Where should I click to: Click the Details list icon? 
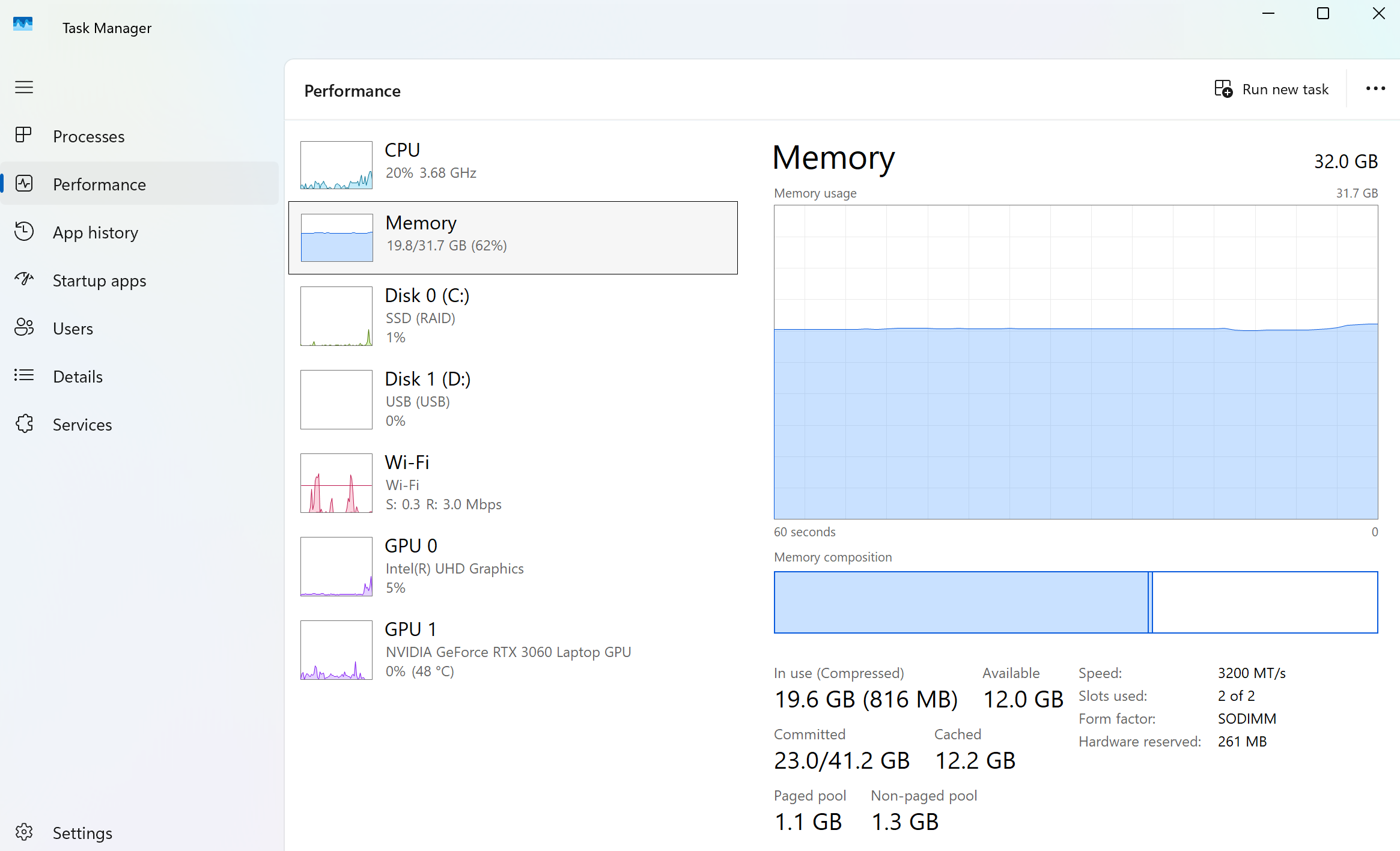(x=24, y=376)
